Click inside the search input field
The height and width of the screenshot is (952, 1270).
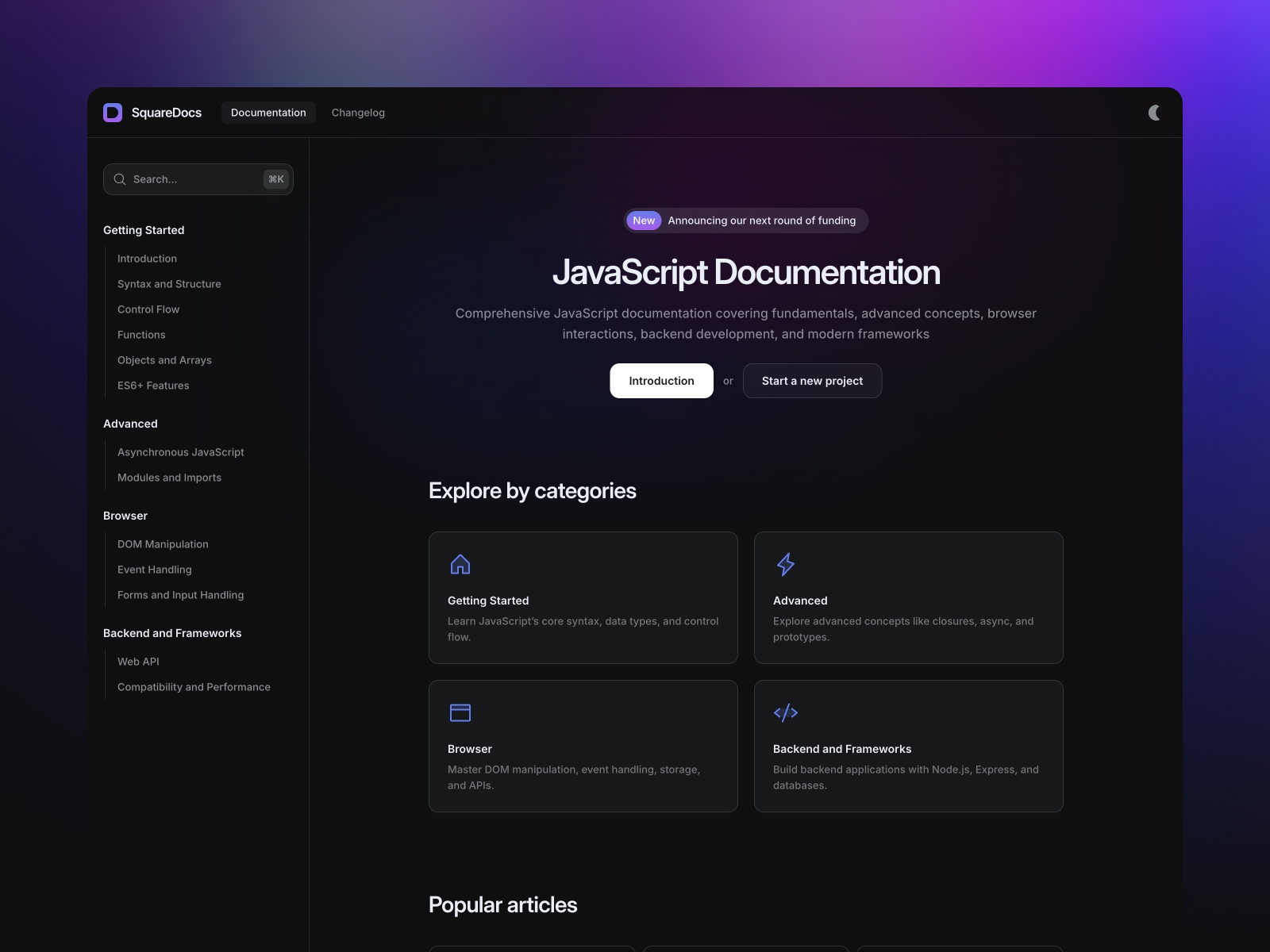[x=190, y=179]
